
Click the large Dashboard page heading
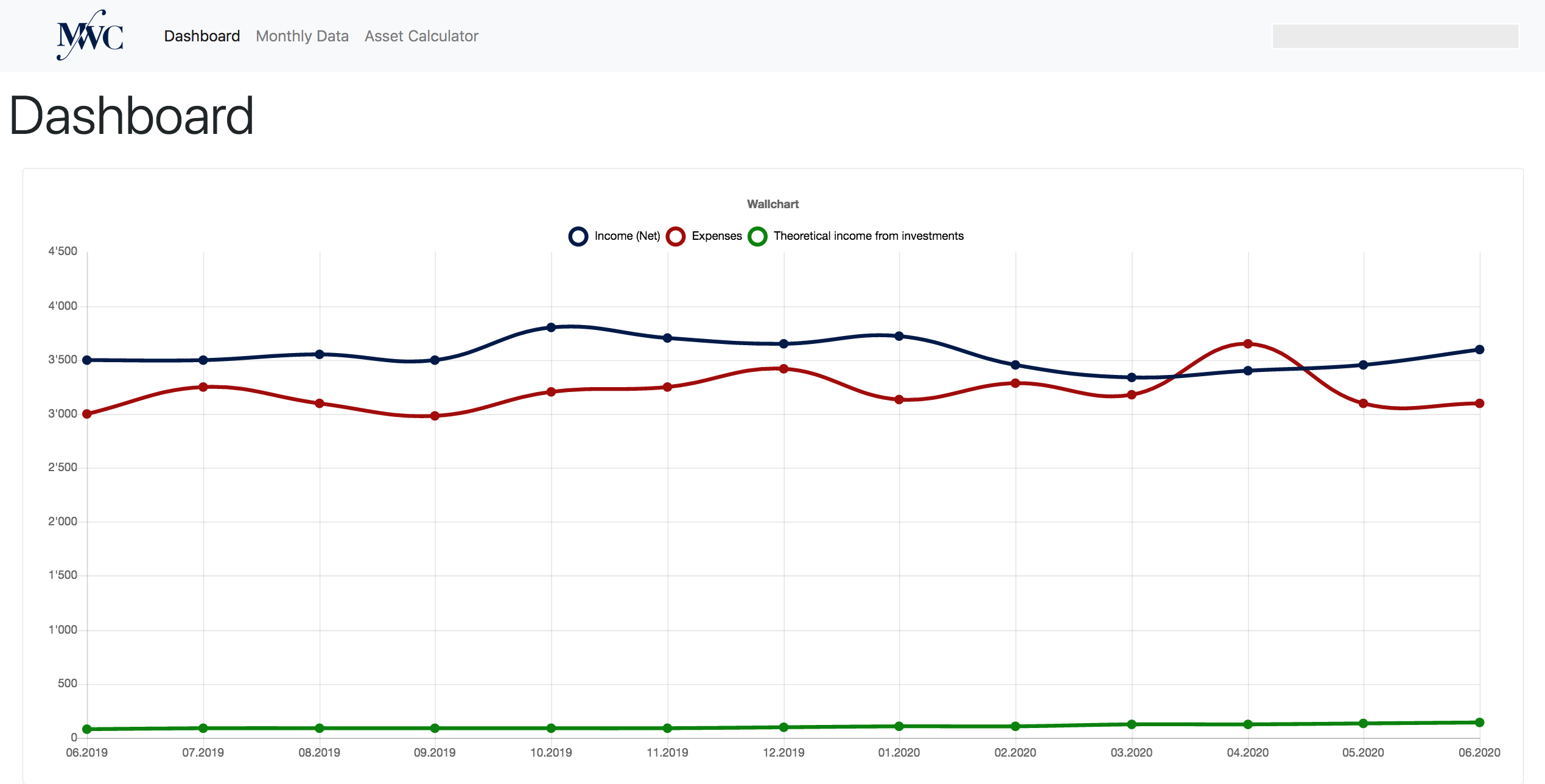coord(131,116)
